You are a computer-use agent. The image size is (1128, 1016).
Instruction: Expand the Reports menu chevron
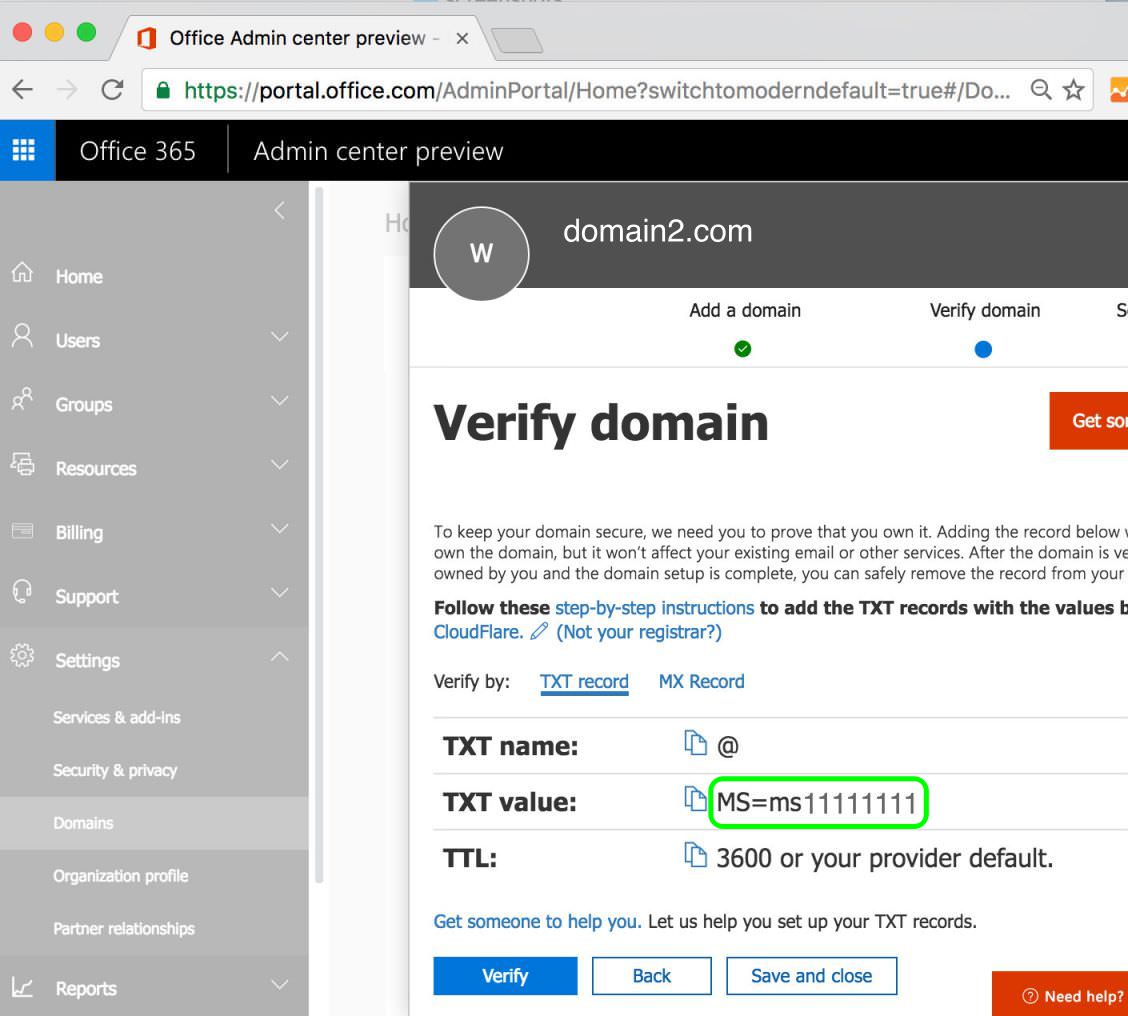[x=280, y=984]
